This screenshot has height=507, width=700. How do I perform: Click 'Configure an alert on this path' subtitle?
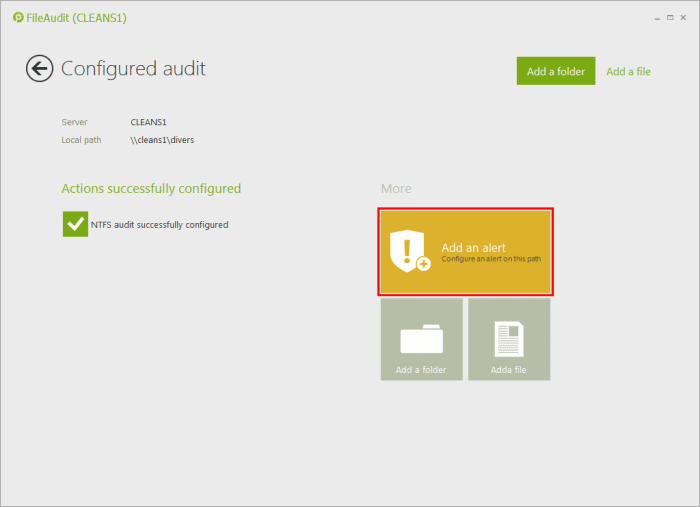[x=492, y=259]
